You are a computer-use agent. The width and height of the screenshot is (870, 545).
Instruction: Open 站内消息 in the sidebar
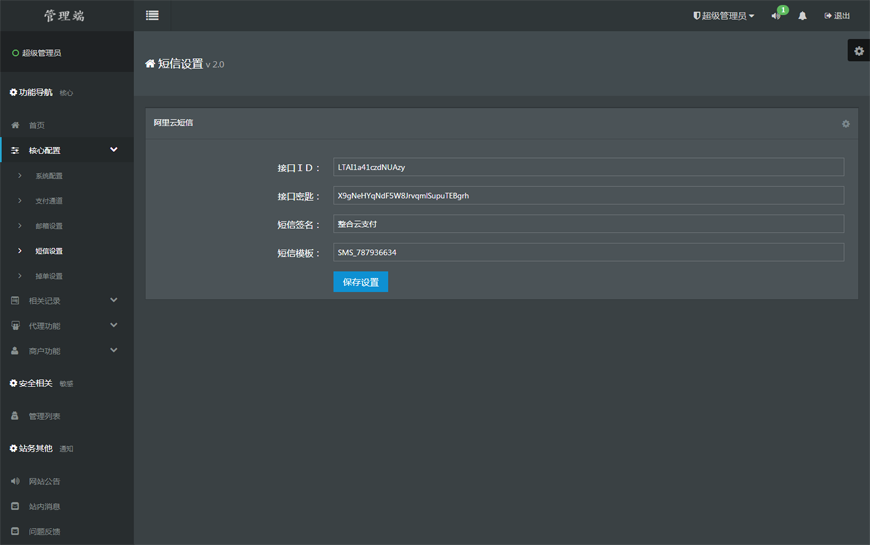pos(44,506)
